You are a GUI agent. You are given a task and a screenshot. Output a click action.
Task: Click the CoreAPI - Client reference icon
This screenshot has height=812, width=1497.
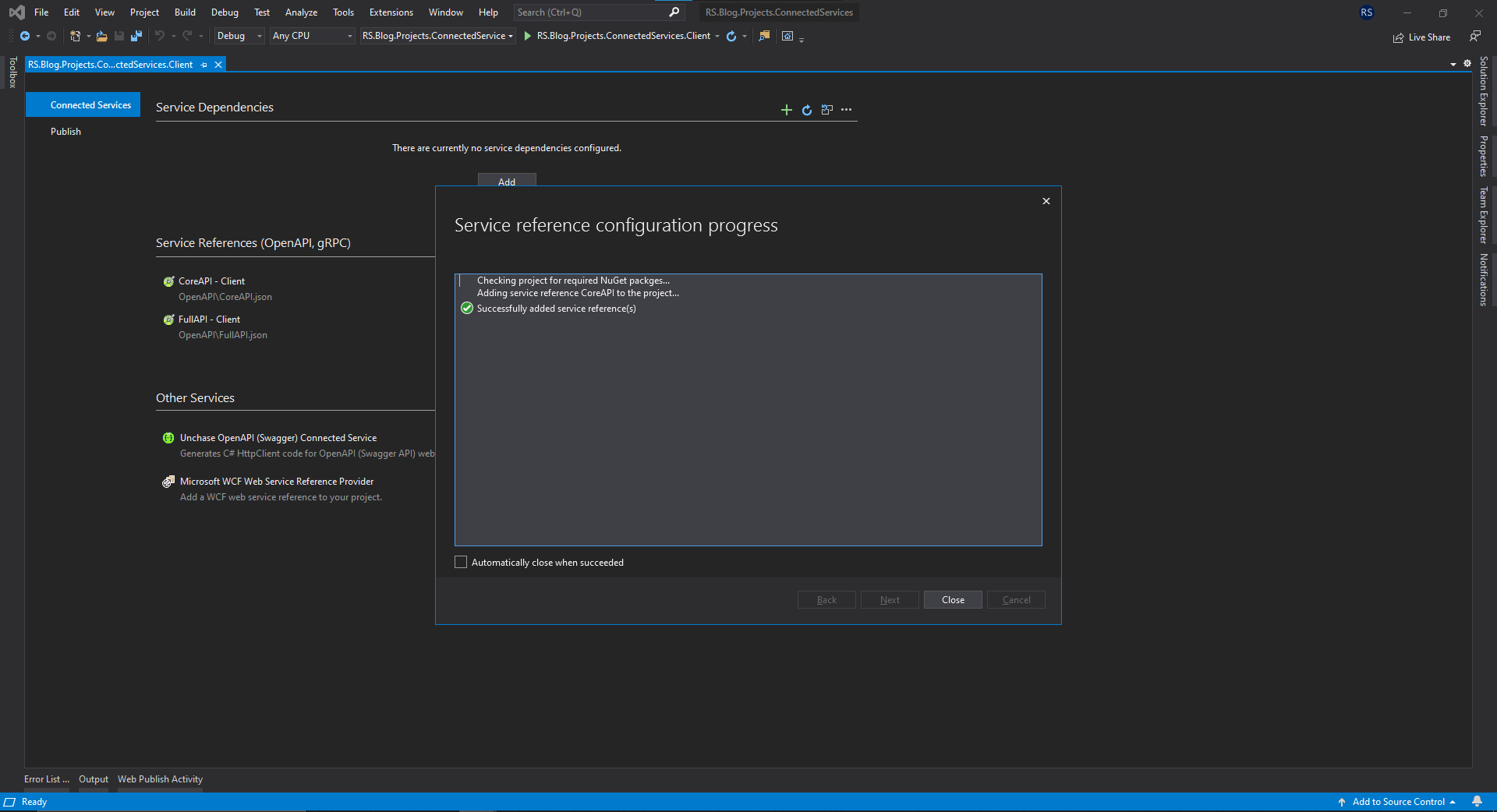click(168, 281)
